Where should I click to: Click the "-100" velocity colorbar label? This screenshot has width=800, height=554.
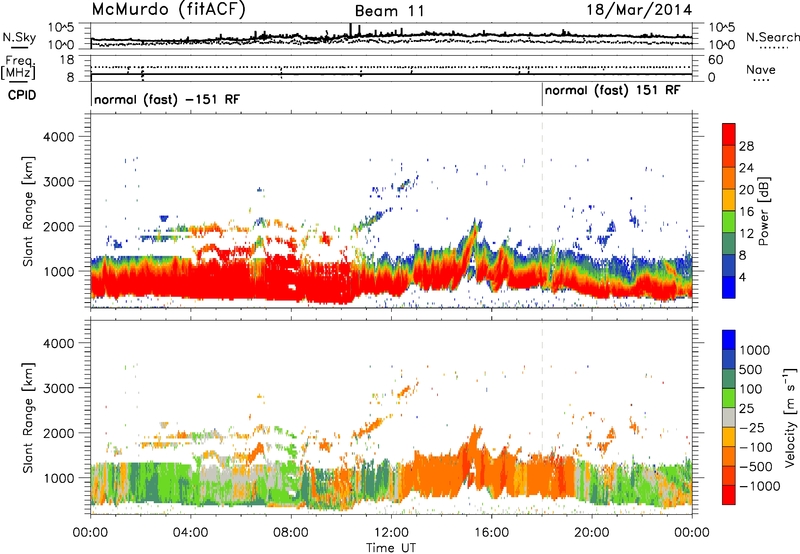coord(756,447)
